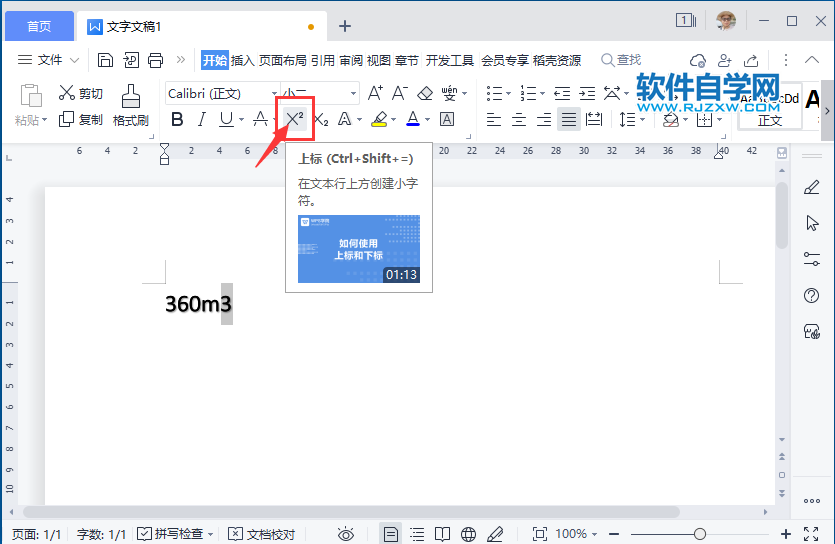Increase font size with A+ icon
Image resolution: width=835 pixels, height=544 pixels.
click(375, 93)
